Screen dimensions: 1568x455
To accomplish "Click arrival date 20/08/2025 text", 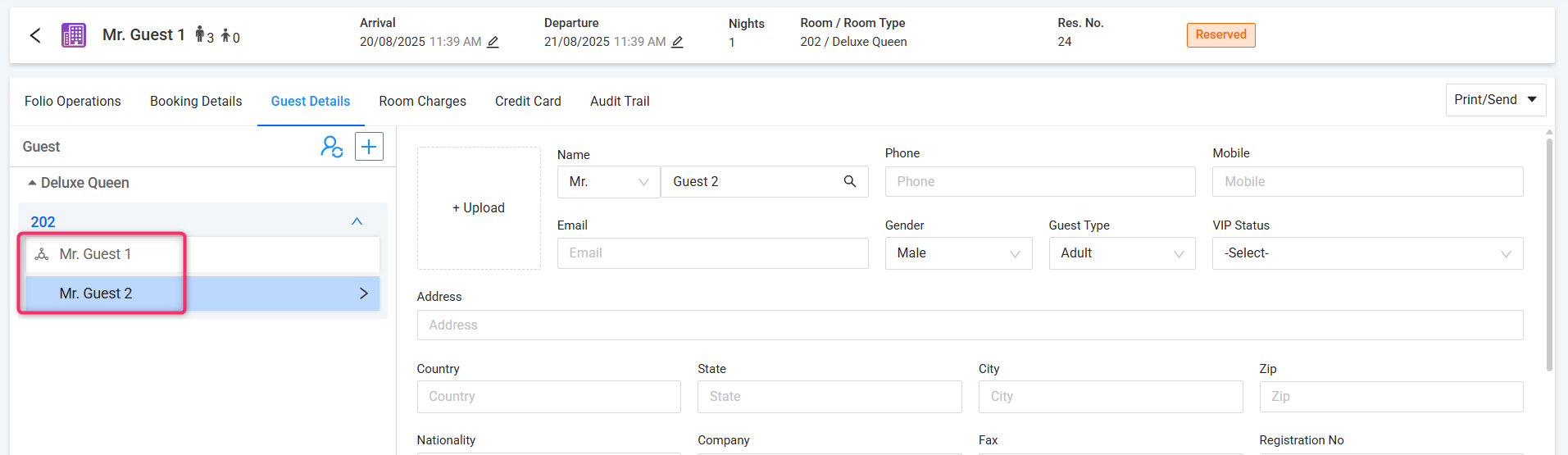I will [x=393, y=42].
